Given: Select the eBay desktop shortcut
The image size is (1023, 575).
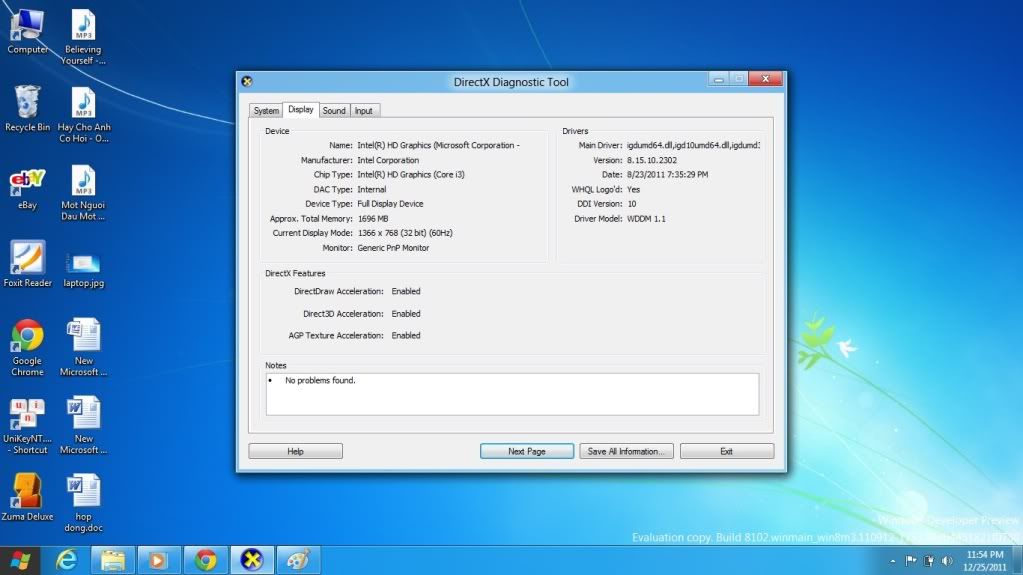Looking at the screenshot, I should [x=27, y=189].
